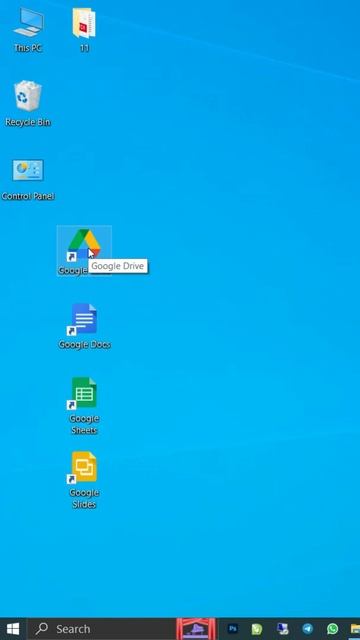Click the "Google Docs" label text
The image size is (360, 640).
tap(84, 344)
